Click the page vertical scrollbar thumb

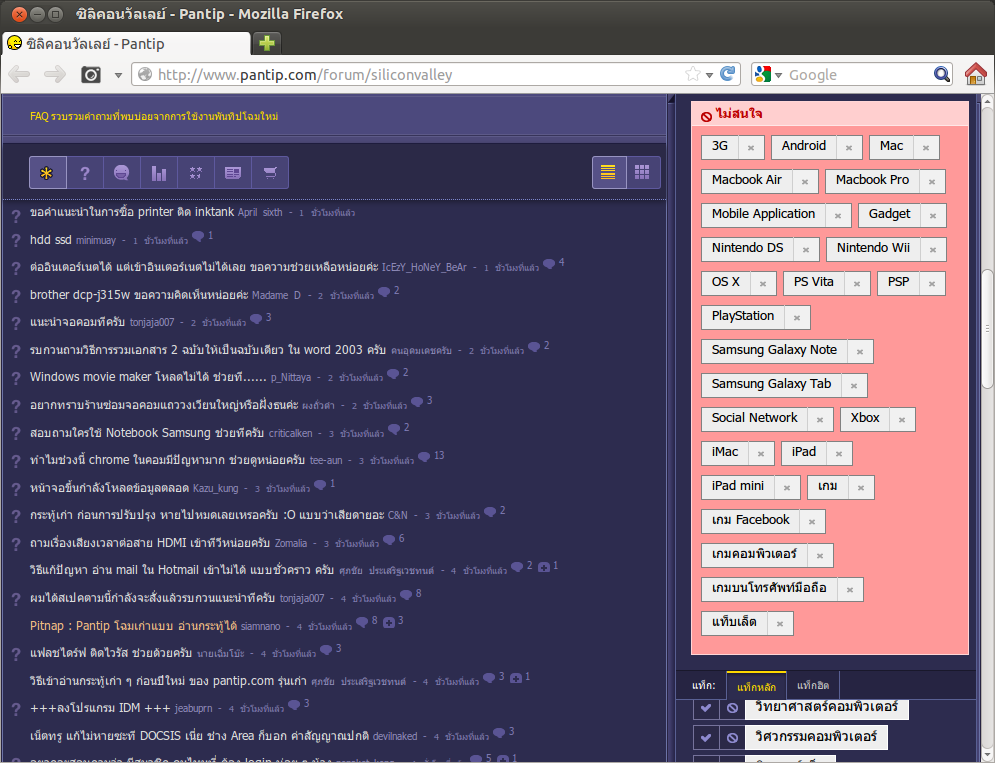click(987, 328)
